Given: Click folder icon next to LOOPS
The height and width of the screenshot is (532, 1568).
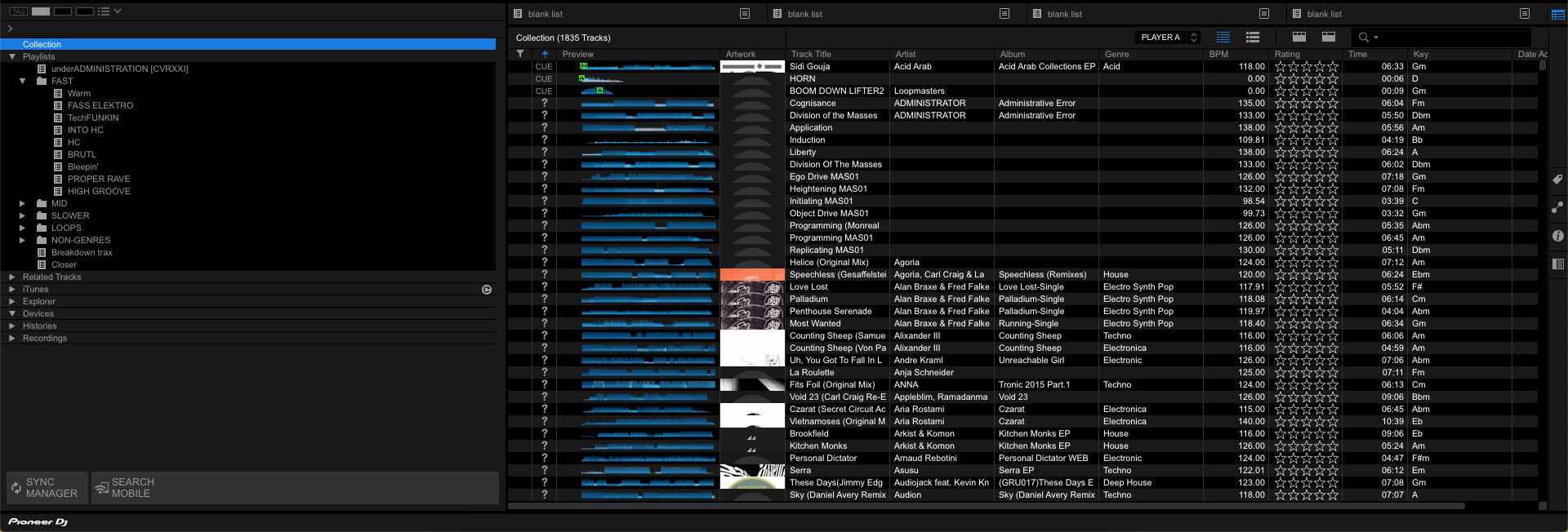Looking at the screenshot, I should coord(42,228).
